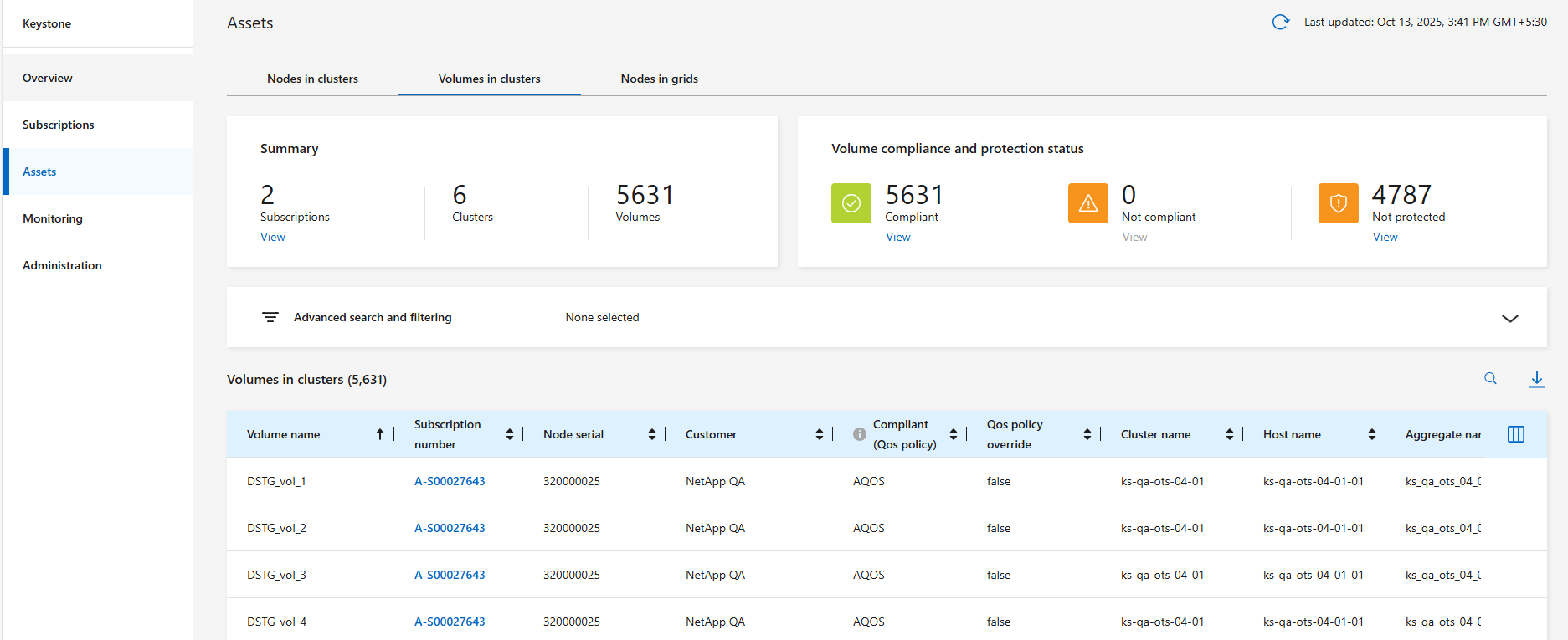
Task: Click the filter icon beside Advanced search
Action: coord(270,318)
